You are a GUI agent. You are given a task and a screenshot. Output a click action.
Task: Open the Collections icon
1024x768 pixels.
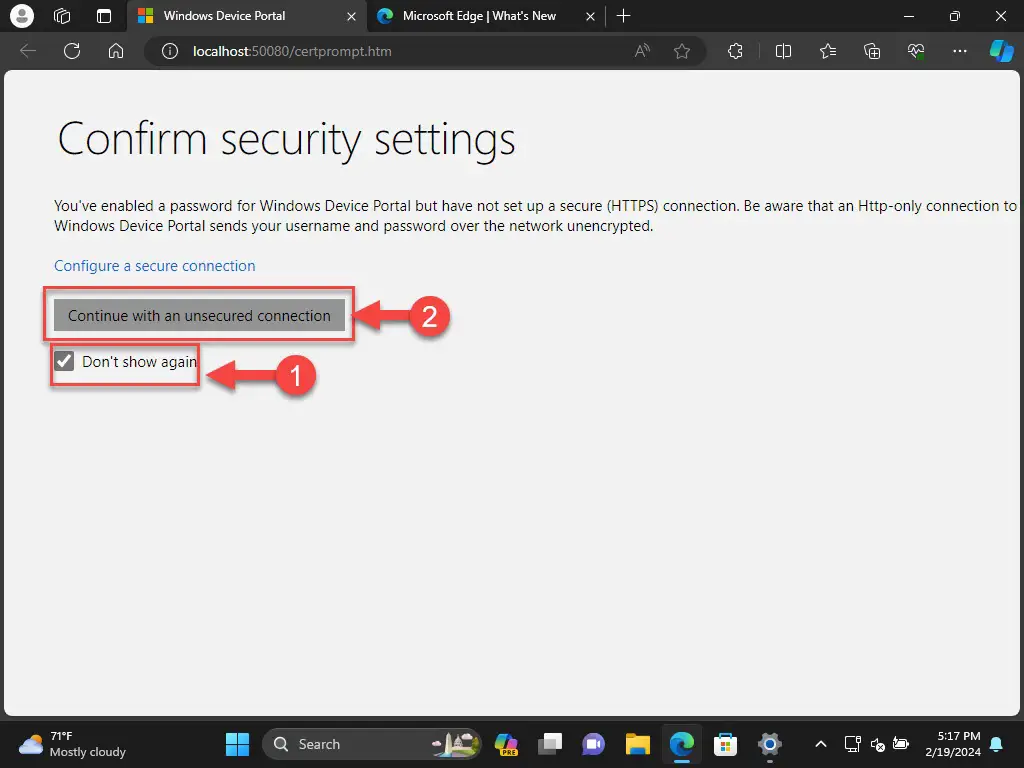click(872, 51)
